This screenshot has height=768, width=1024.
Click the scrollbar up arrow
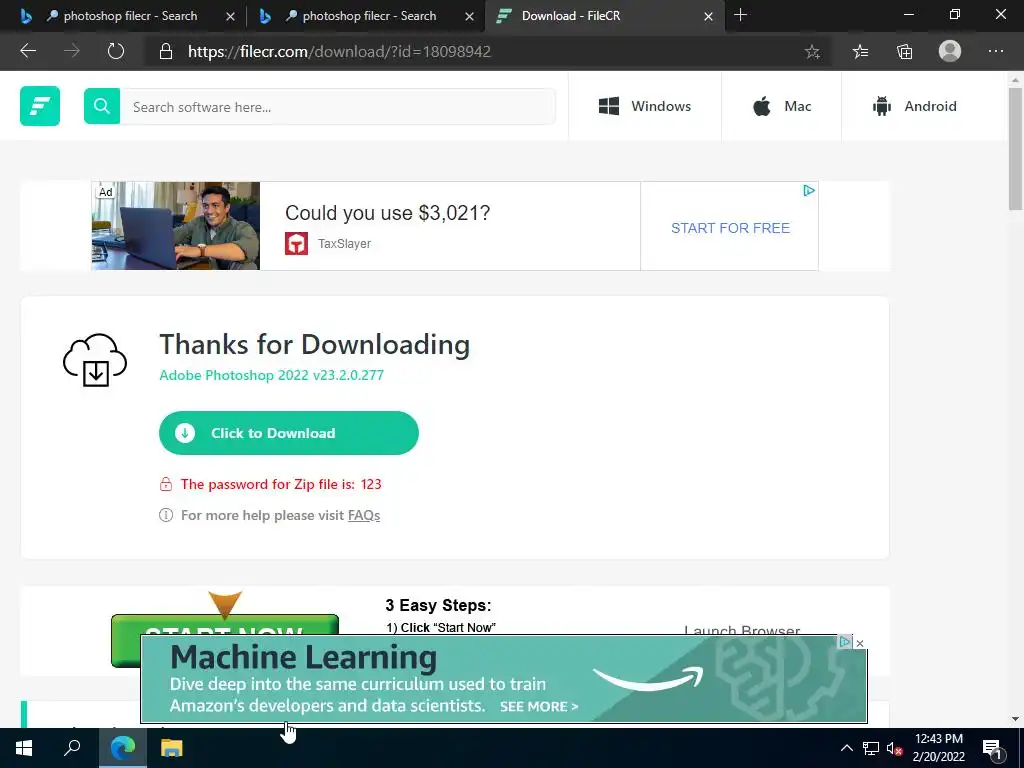coord(1015,80)
